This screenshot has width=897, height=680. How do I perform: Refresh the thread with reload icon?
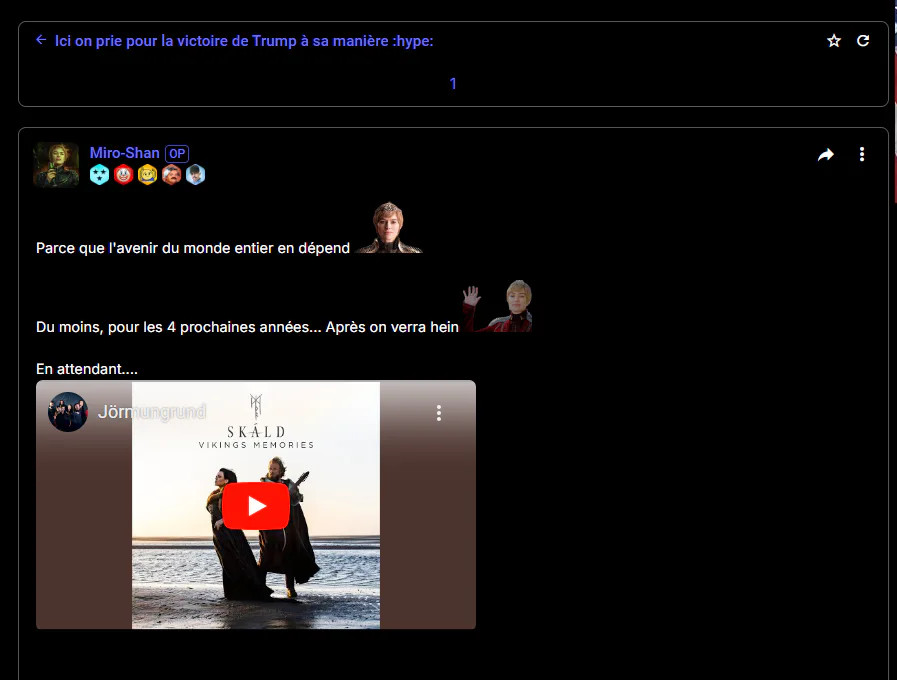tap(863, 41)
